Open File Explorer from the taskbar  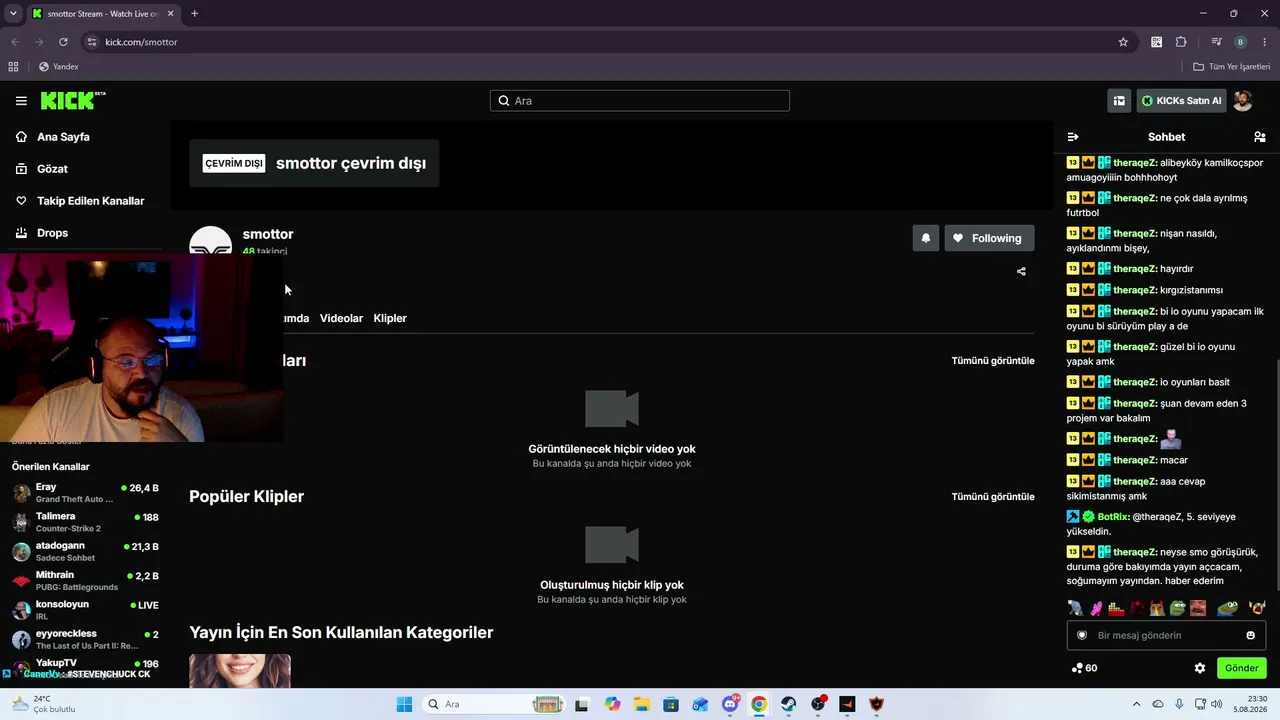coord(641,704)
